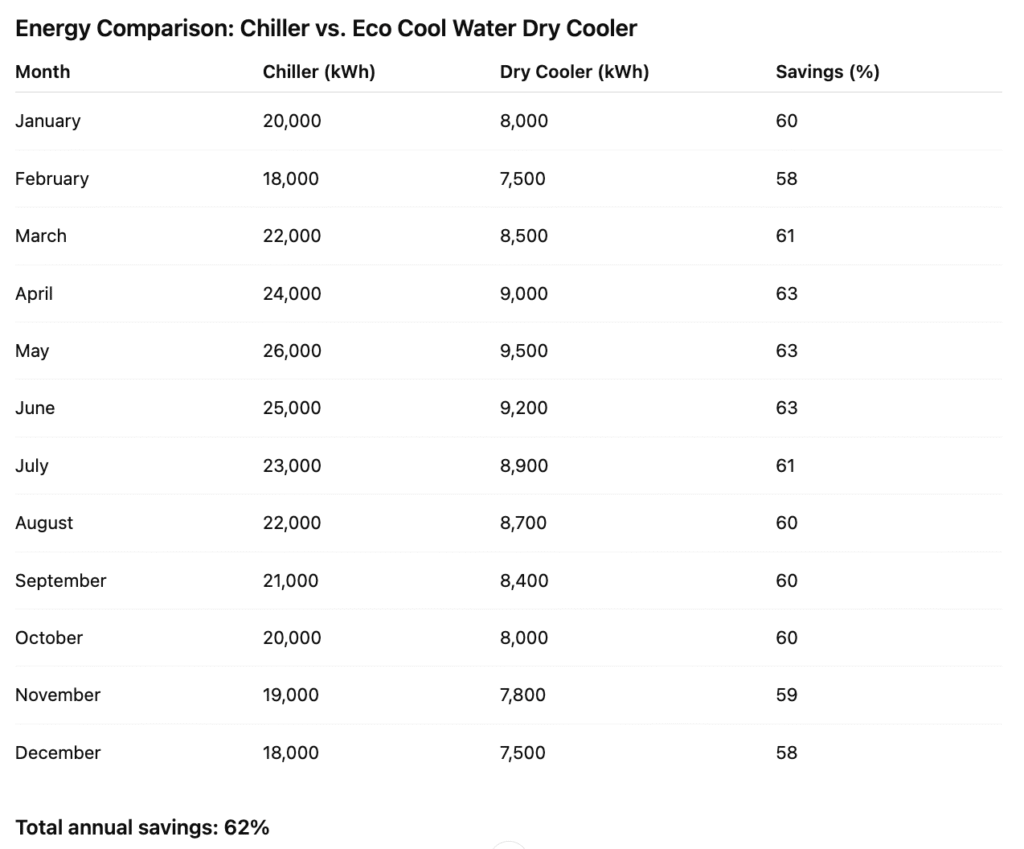
Task: Select the April month cell
Action: [x=34, y=294]
